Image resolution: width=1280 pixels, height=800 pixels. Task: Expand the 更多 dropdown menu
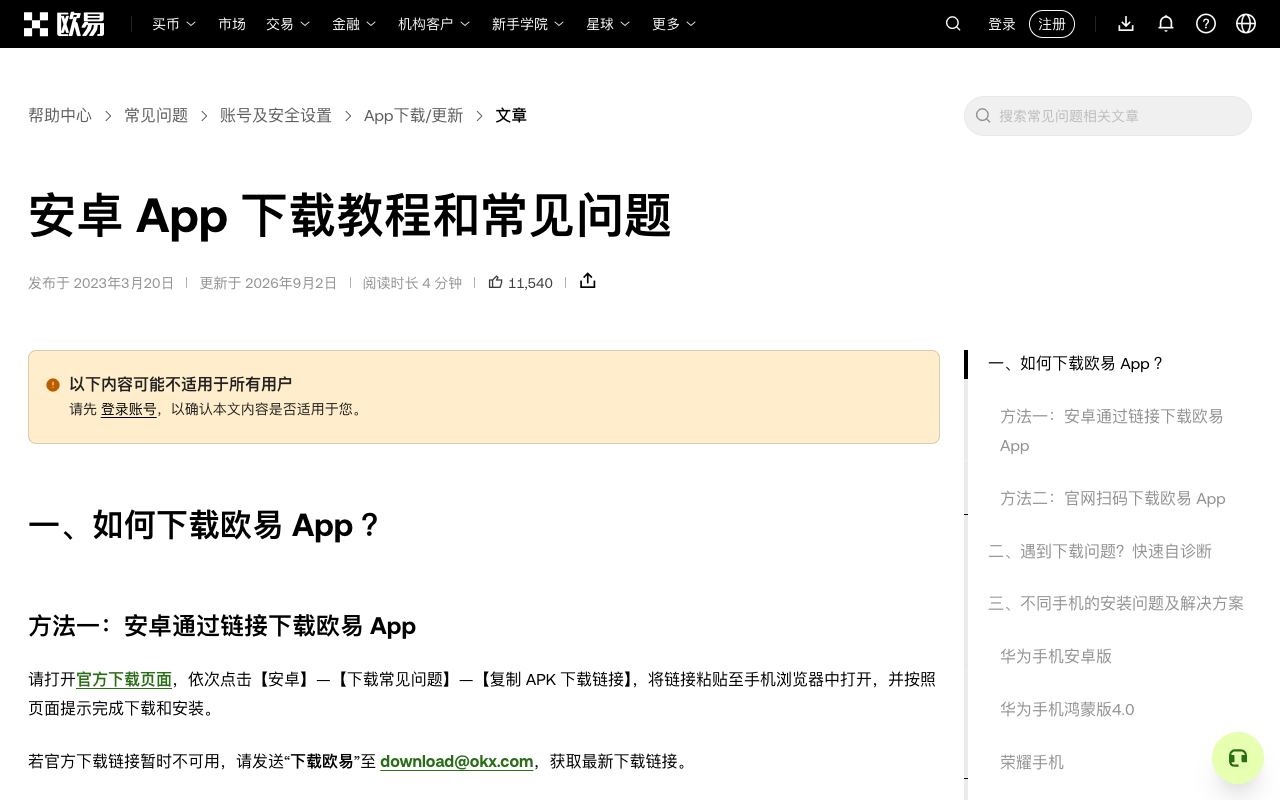(674, 24)
